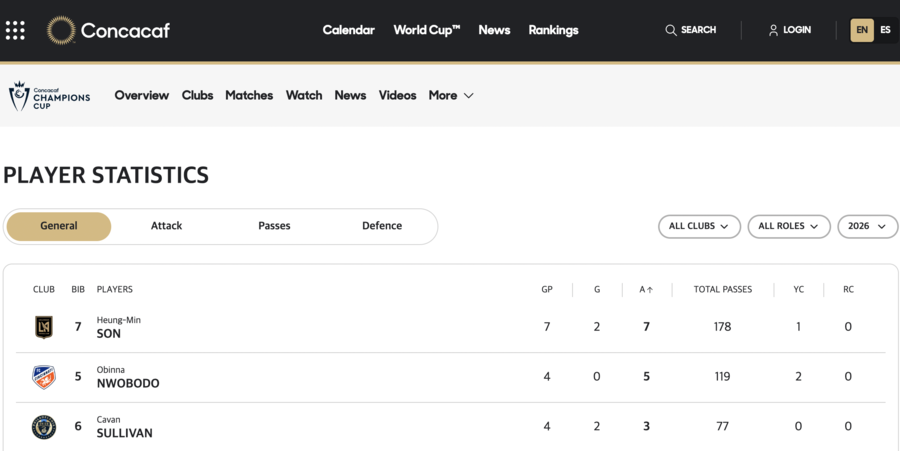This screenshot has width=900, height=451.
Task: Switch to the Passes tab
Action: pos(274,226)
